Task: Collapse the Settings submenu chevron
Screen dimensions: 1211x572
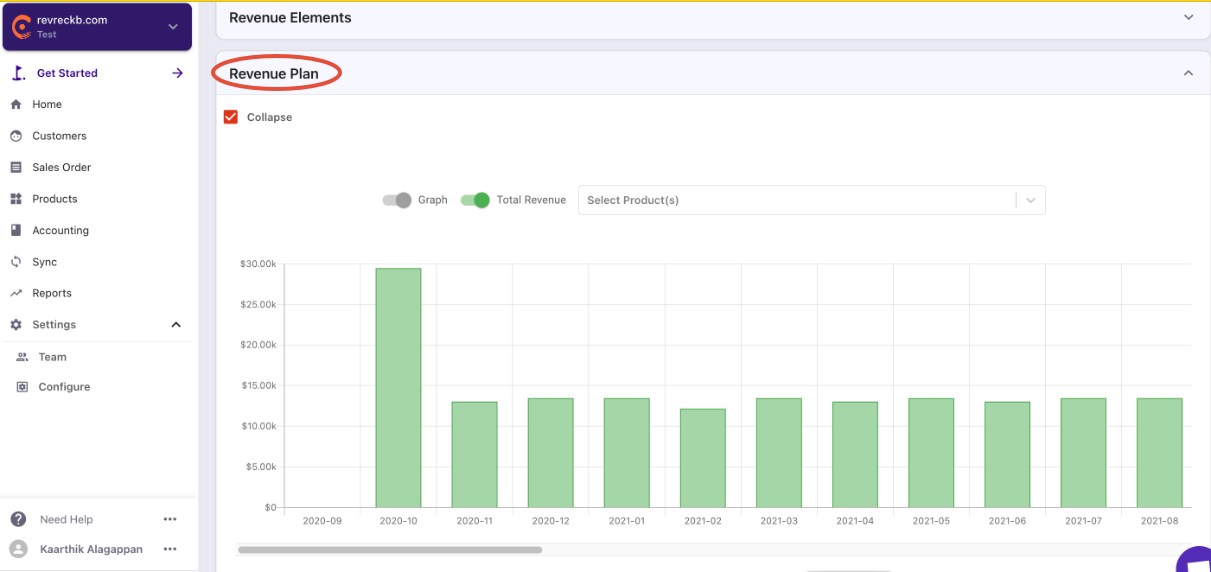Action: (x=176, y=325)
